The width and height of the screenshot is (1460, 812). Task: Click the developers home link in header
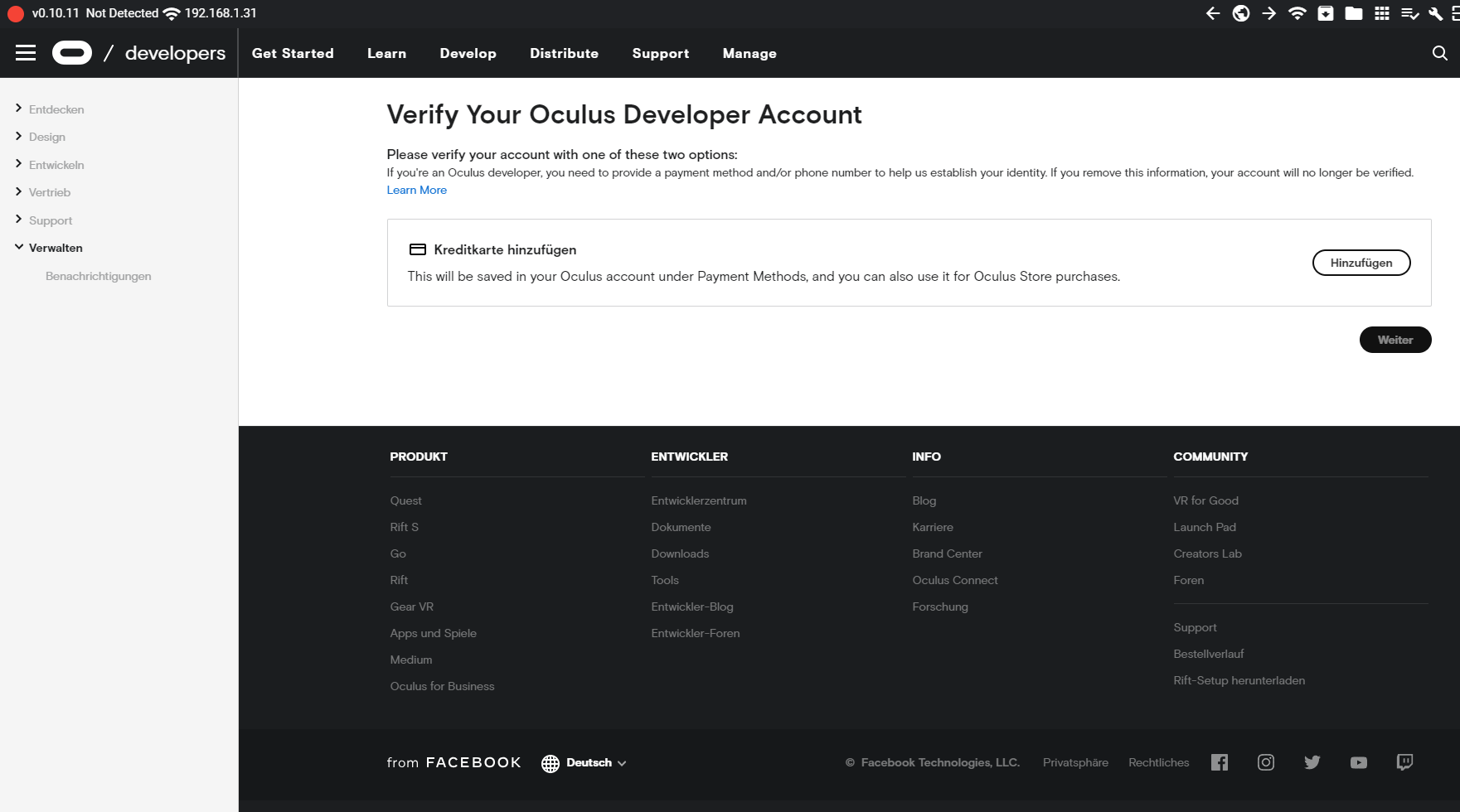(175, 53)
